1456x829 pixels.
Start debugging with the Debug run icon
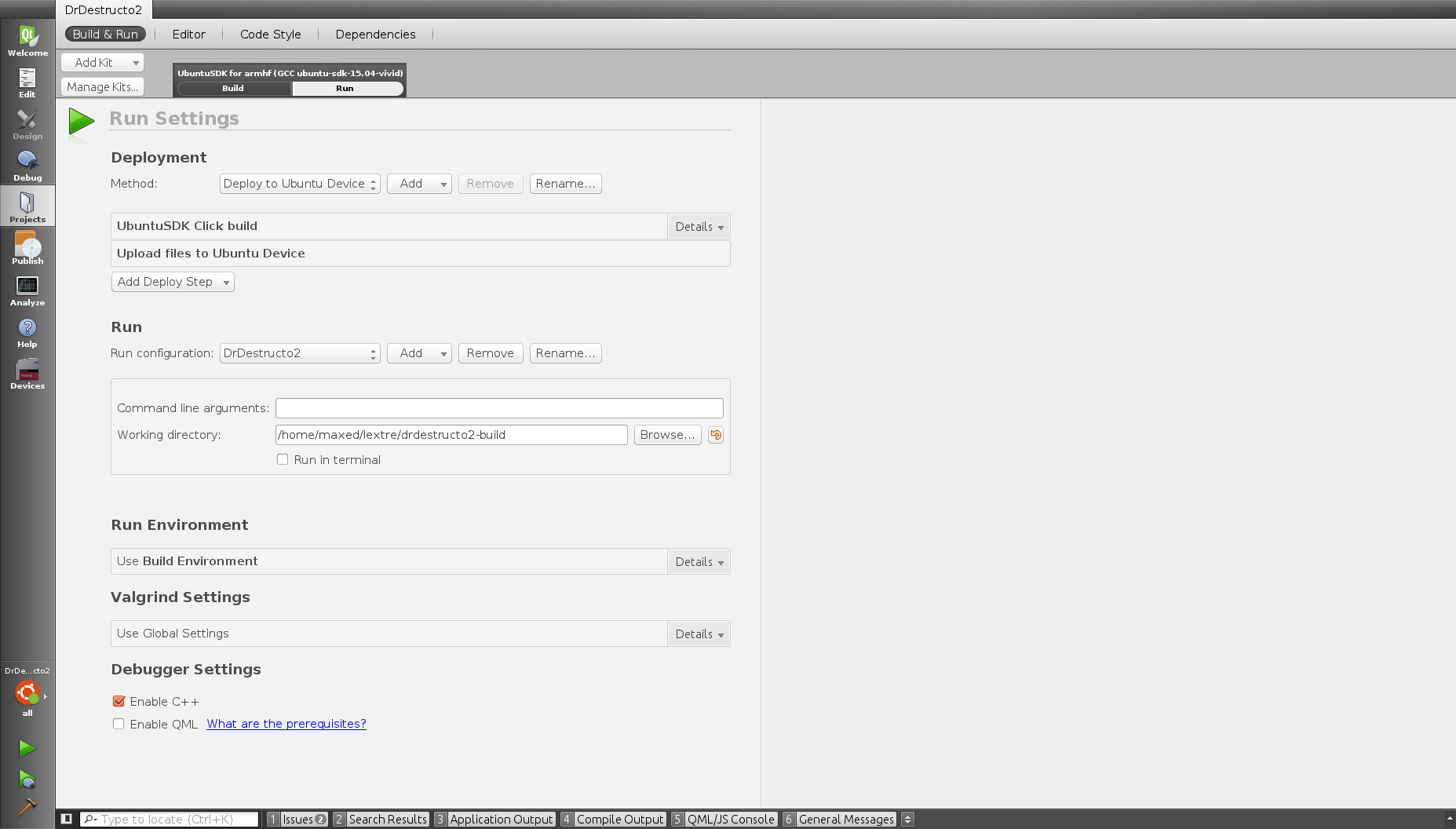27,779
